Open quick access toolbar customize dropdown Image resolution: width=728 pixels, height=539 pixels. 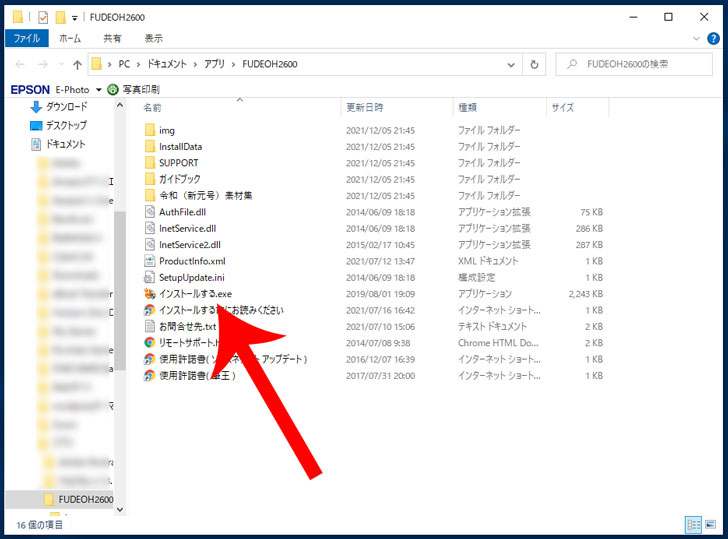click(74, 18)
